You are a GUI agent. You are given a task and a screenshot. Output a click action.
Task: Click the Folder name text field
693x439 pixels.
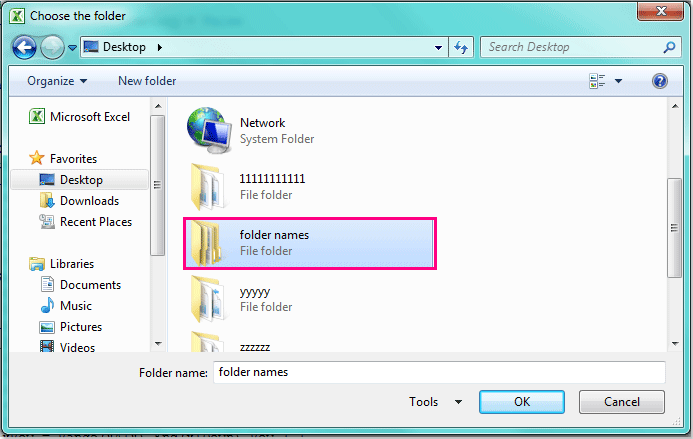pyautogui.click(x=439, y=372)
